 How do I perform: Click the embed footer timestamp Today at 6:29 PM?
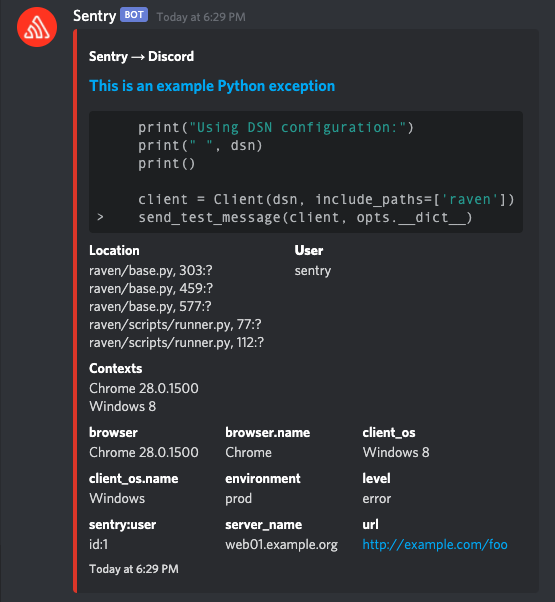coord(134,569)
